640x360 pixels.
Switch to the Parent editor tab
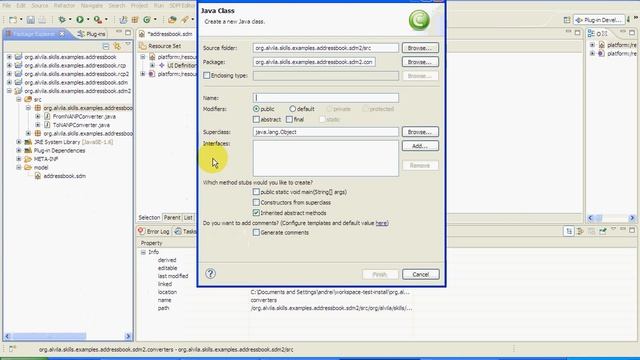(x=172, y=218)
